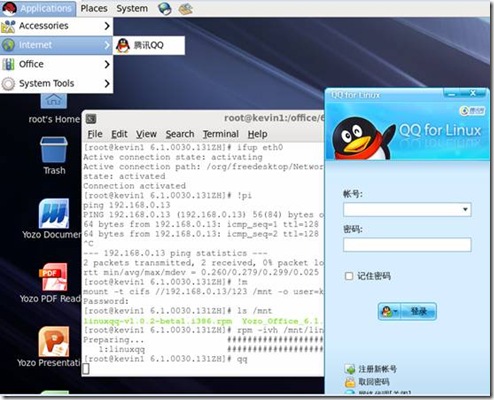The image size is (494, 400).
Task: Click the Accessories submenu arrow
Action: [107, 26]
